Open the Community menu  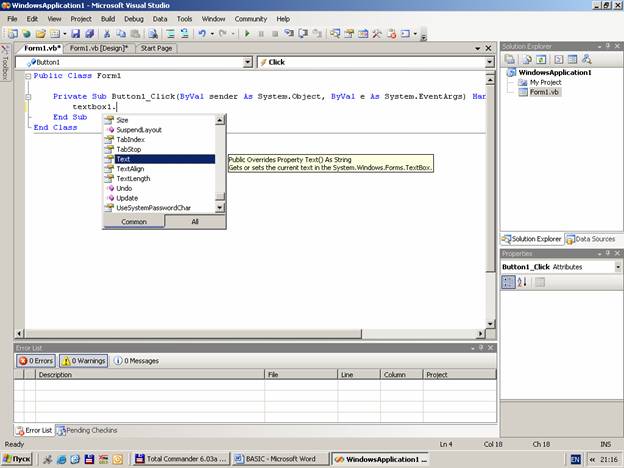pos(251,19)
